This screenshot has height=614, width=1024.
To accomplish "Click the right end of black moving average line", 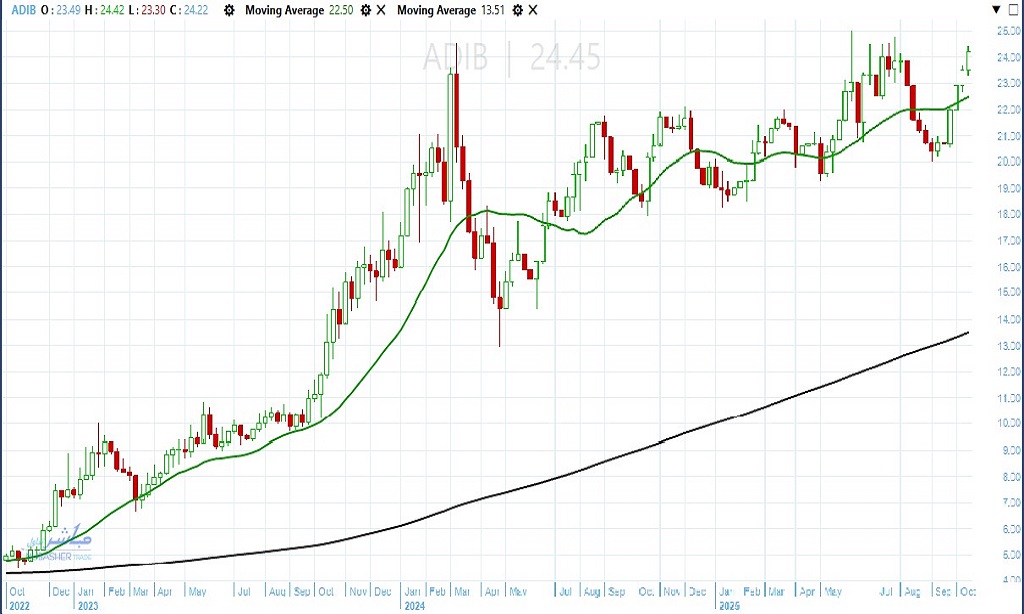I will pos(968,333).
